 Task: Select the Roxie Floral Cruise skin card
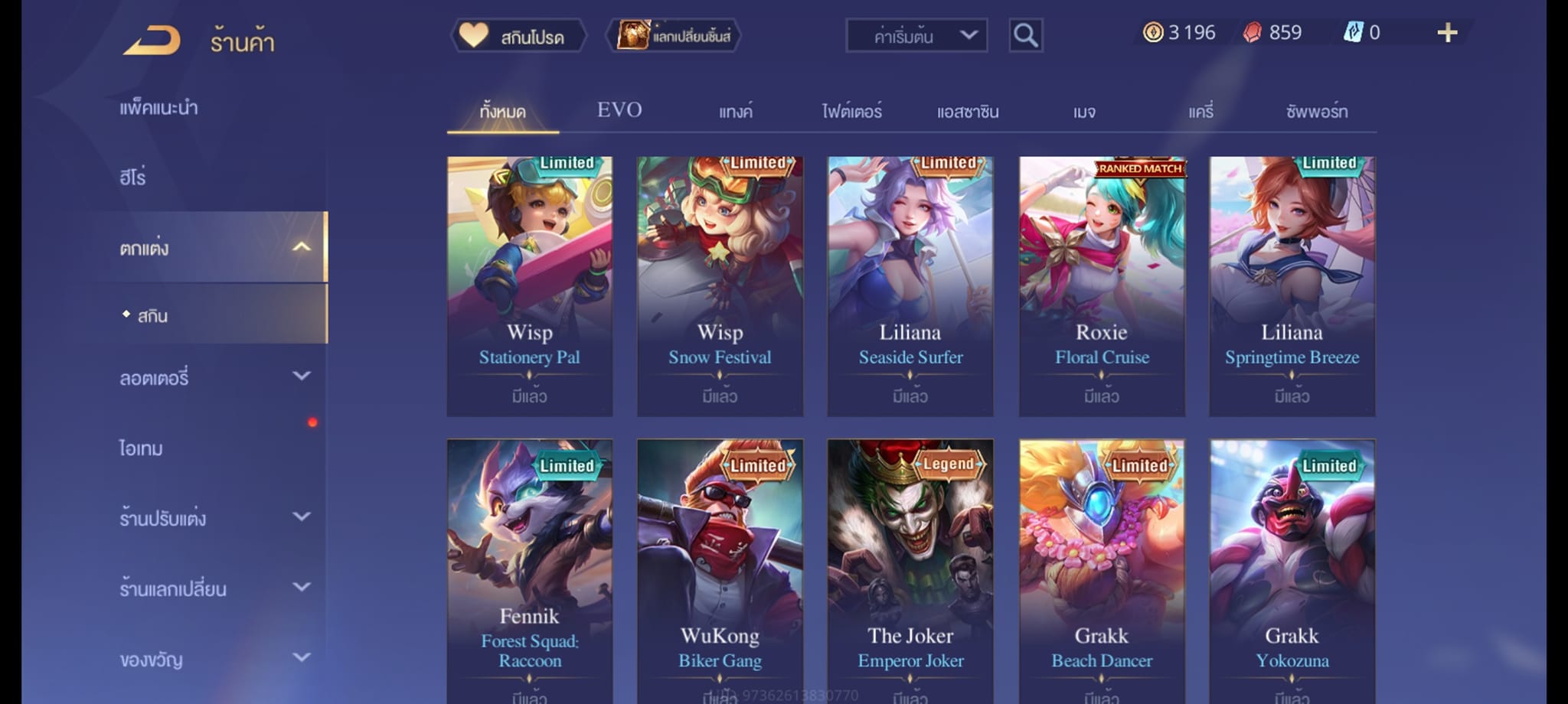[x=1102, y=287]
